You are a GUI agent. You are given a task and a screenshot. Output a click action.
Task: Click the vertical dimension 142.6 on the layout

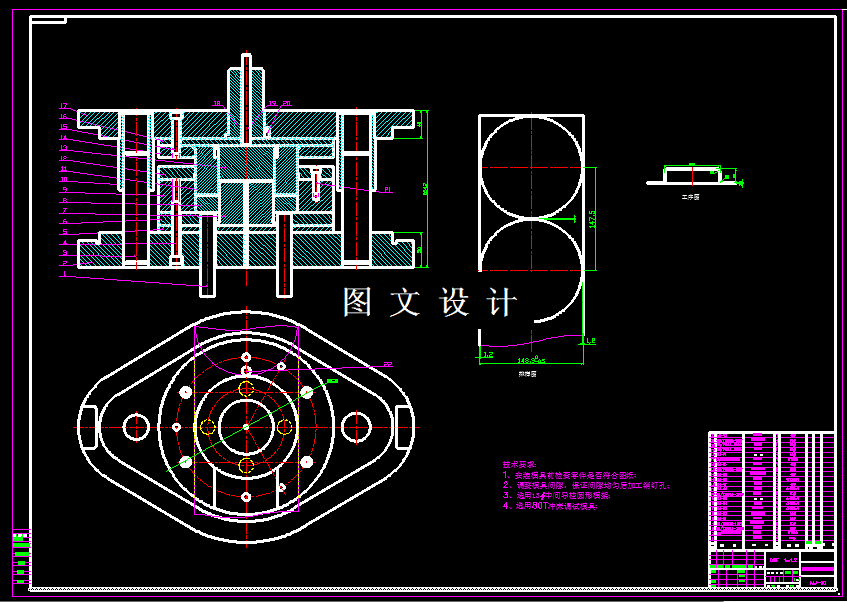591,219
